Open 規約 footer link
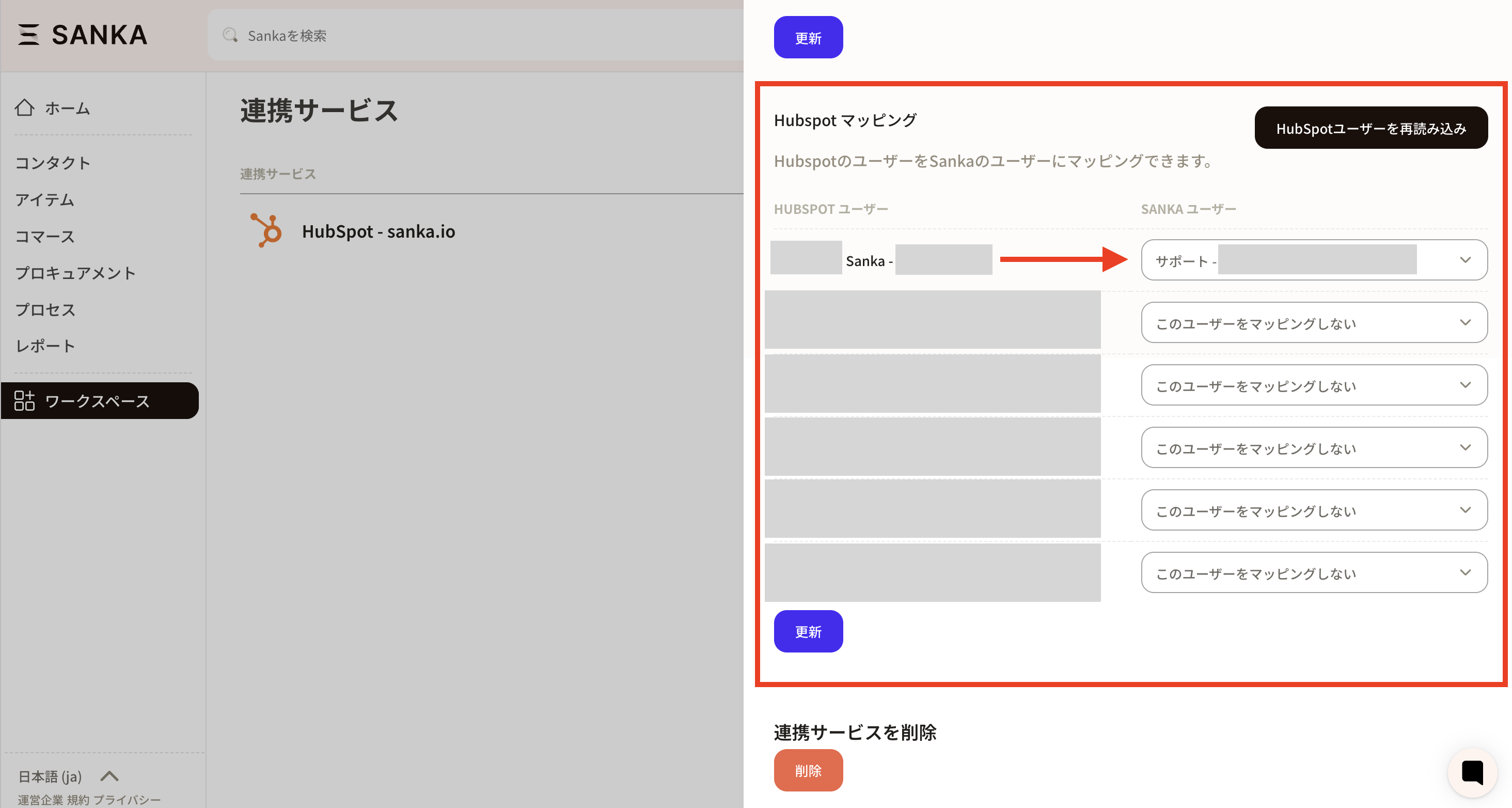The width and height of the screenshot is (1512, 808). pos(78,800)
